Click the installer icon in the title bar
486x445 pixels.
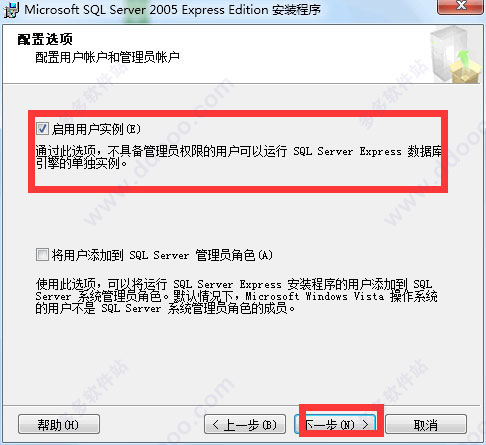(x=11, y=9)
